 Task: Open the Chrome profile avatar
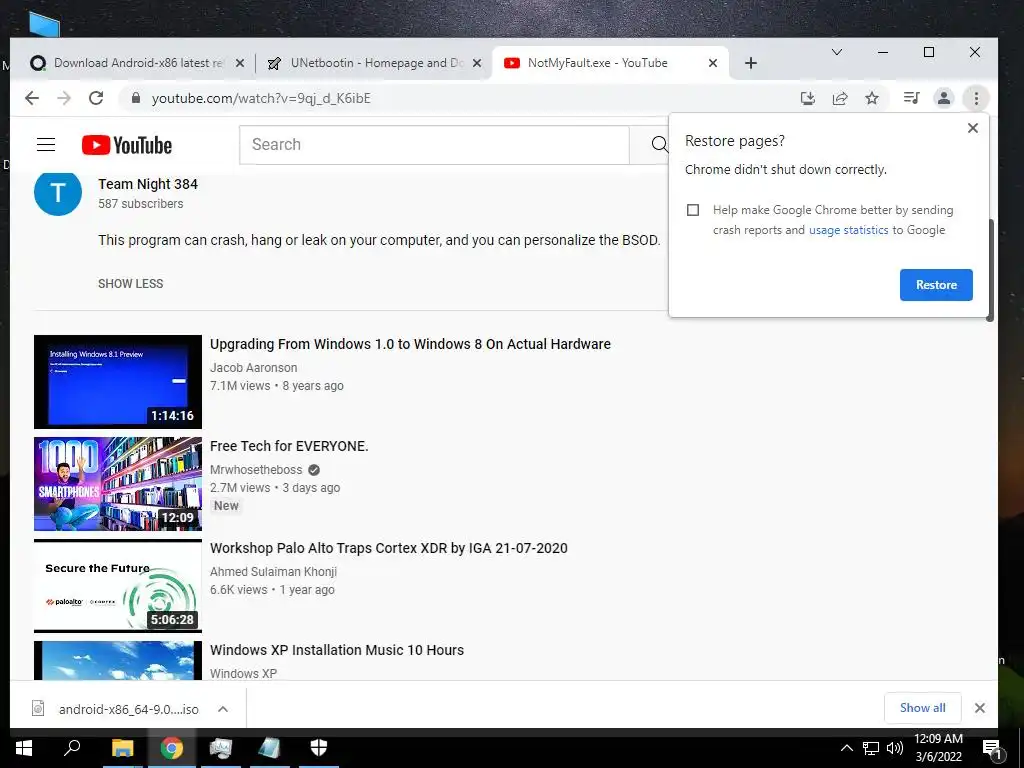(x=944, y=98)
